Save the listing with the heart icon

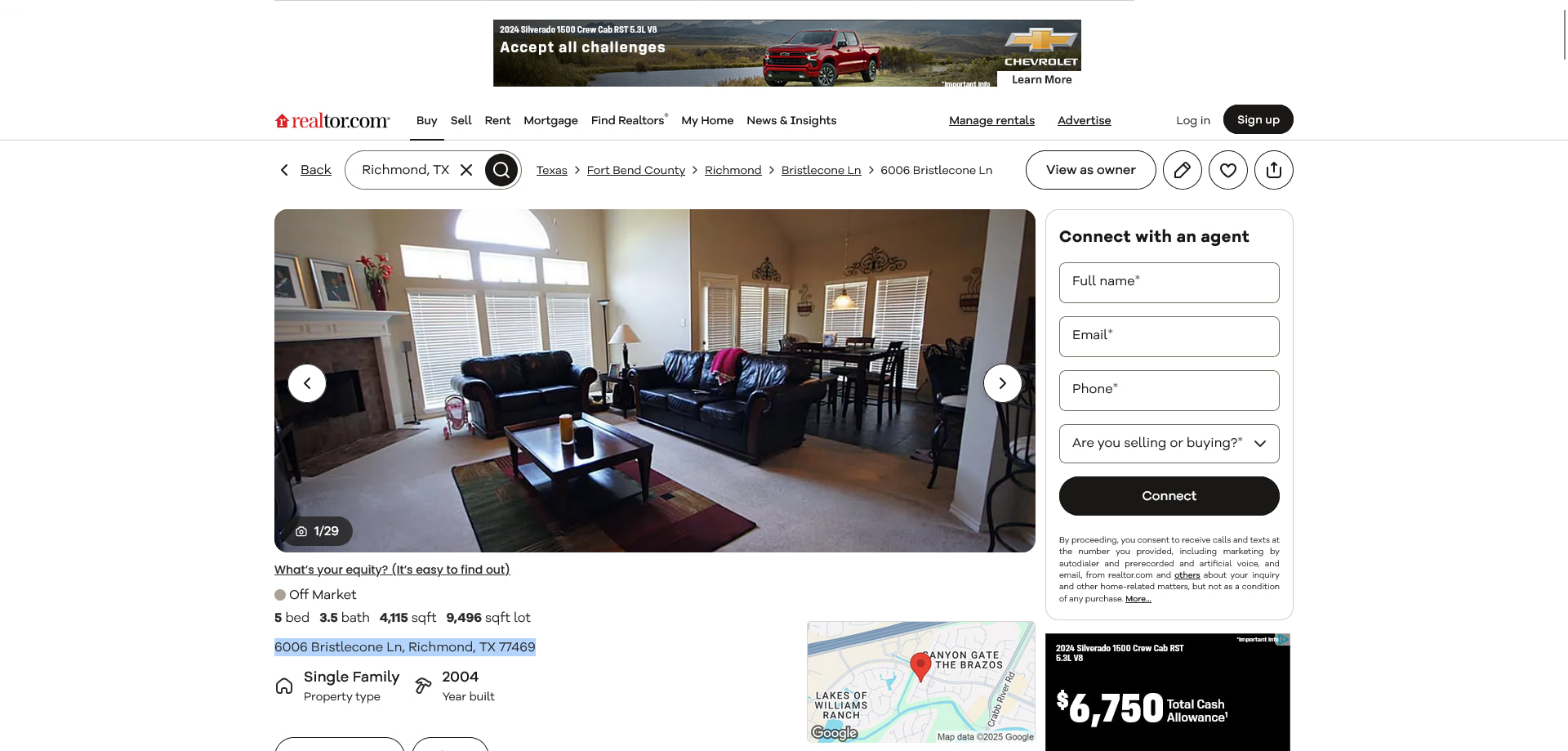point(1227,170)
